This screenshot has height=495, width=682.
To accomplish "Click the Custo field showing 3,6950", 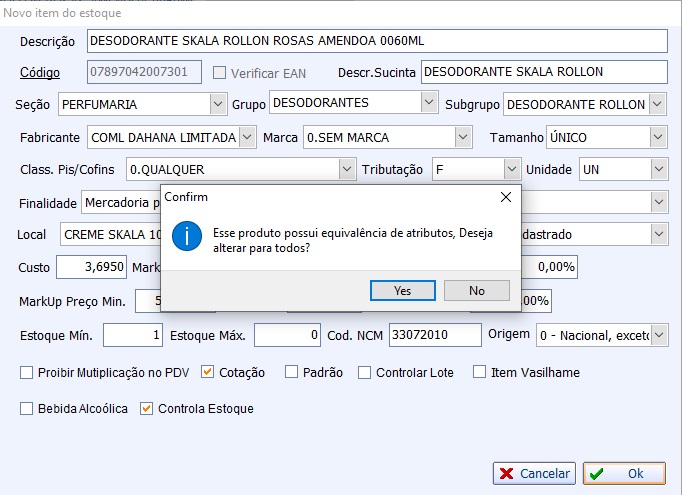I will (x=91, y=267).
